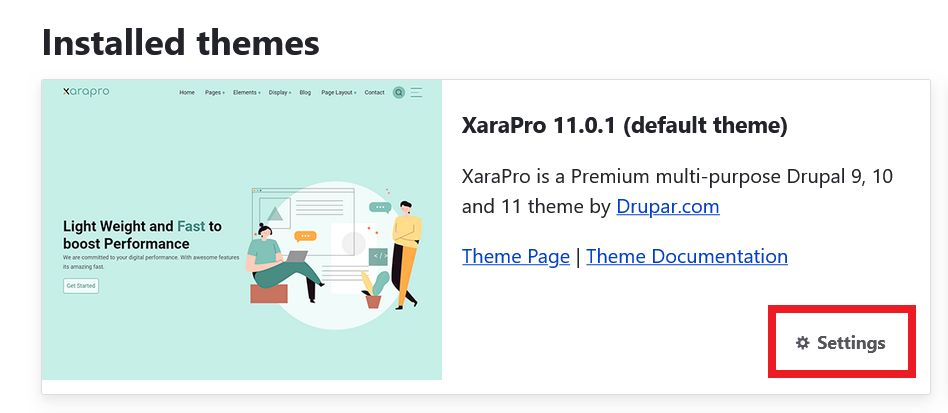Open the Theme Page link
The height and width of the screenshot is (413, 948).
tap(516, 256)
